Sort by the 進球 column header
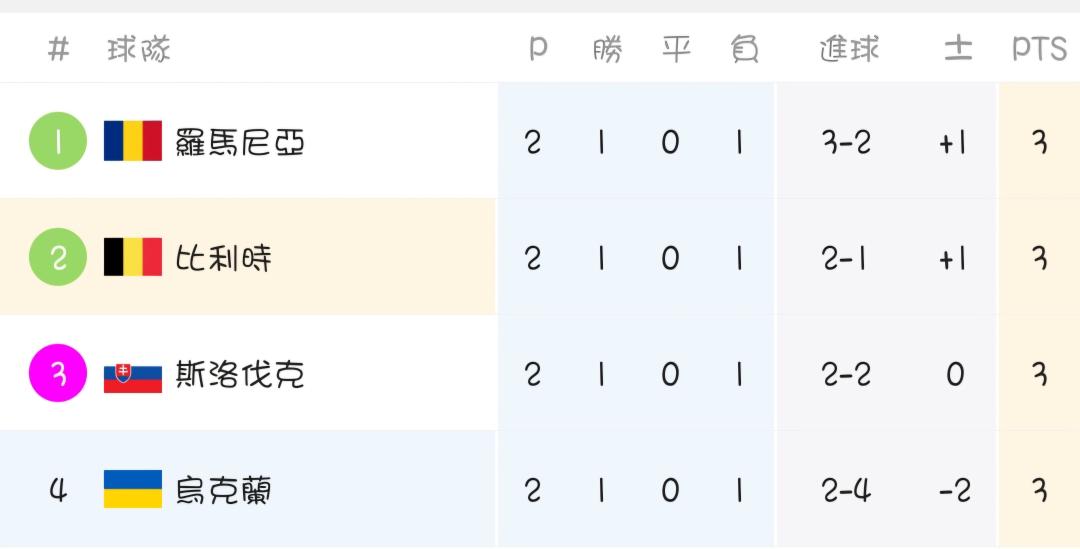Screen dimensions: 1080x549 coord(849,49)
